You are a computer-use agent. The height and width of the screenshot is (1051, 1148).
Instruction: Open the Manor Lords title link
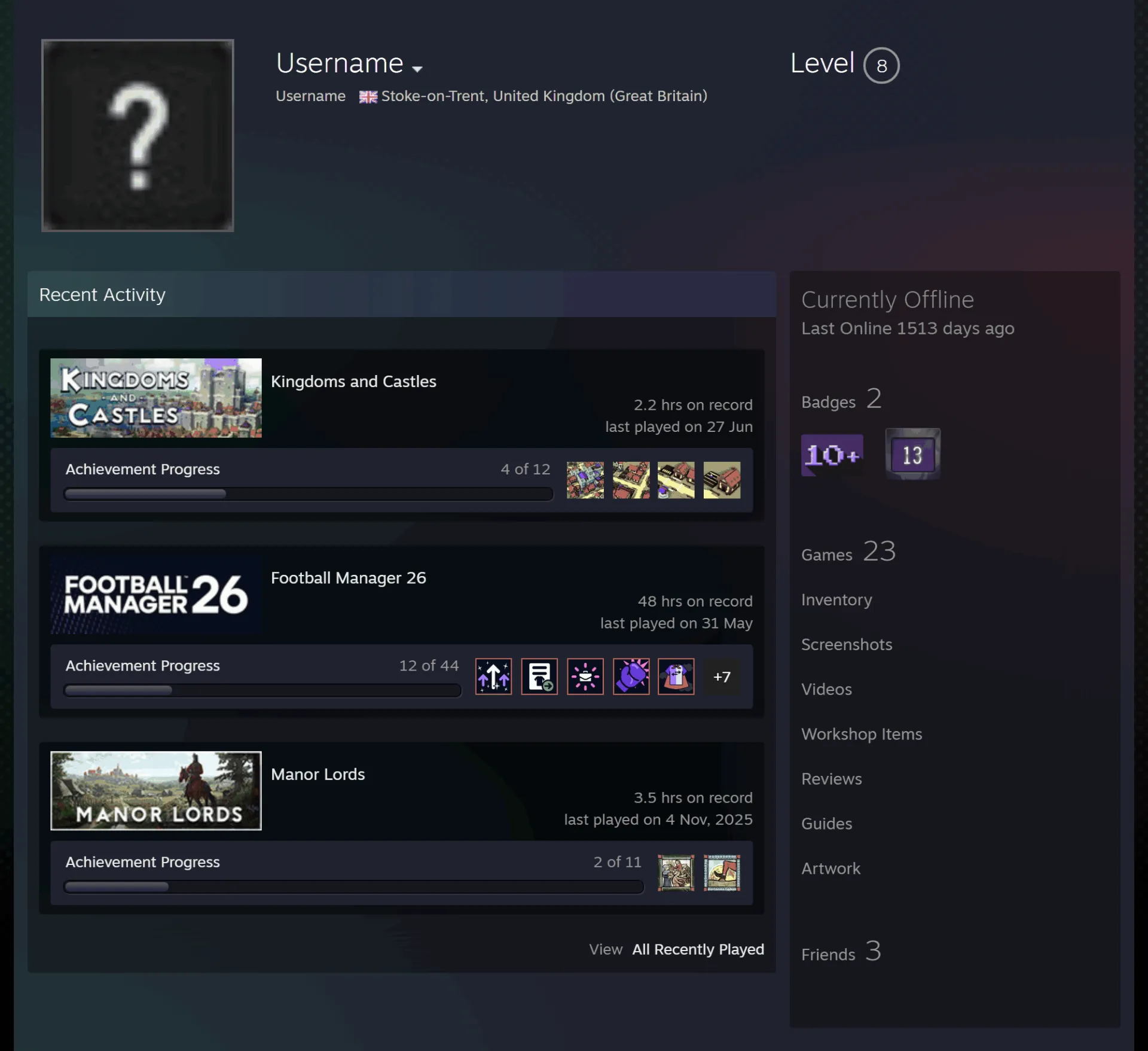[x=317, y=774]
